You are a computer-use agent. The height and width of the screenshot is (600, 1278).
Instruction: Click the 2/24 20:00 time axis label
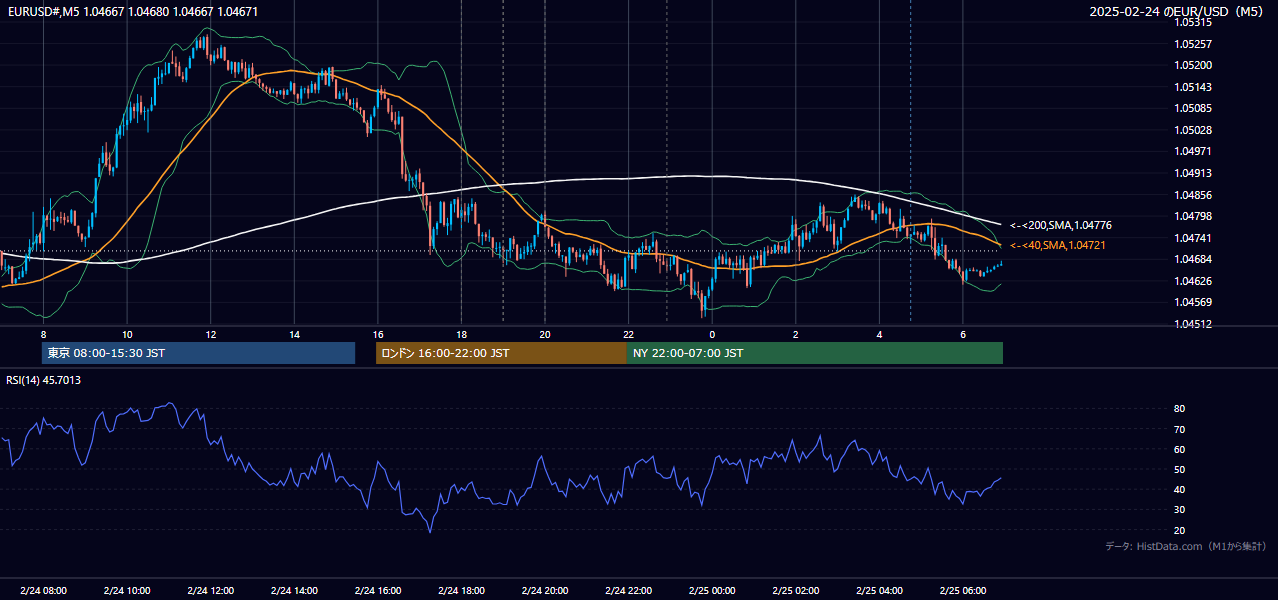click(x=544, y=590)
